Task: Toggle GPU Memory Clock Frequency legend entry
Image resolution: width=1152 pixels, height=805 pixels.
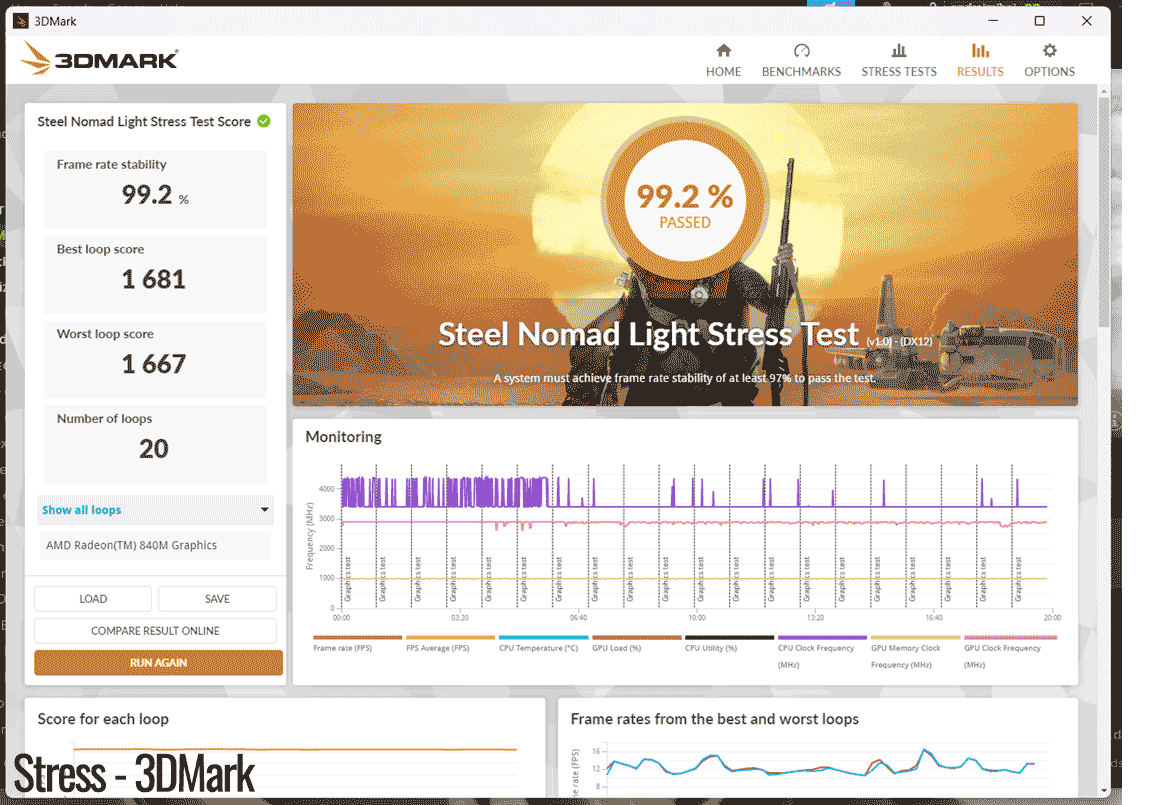Action: (x=915, y=651)
